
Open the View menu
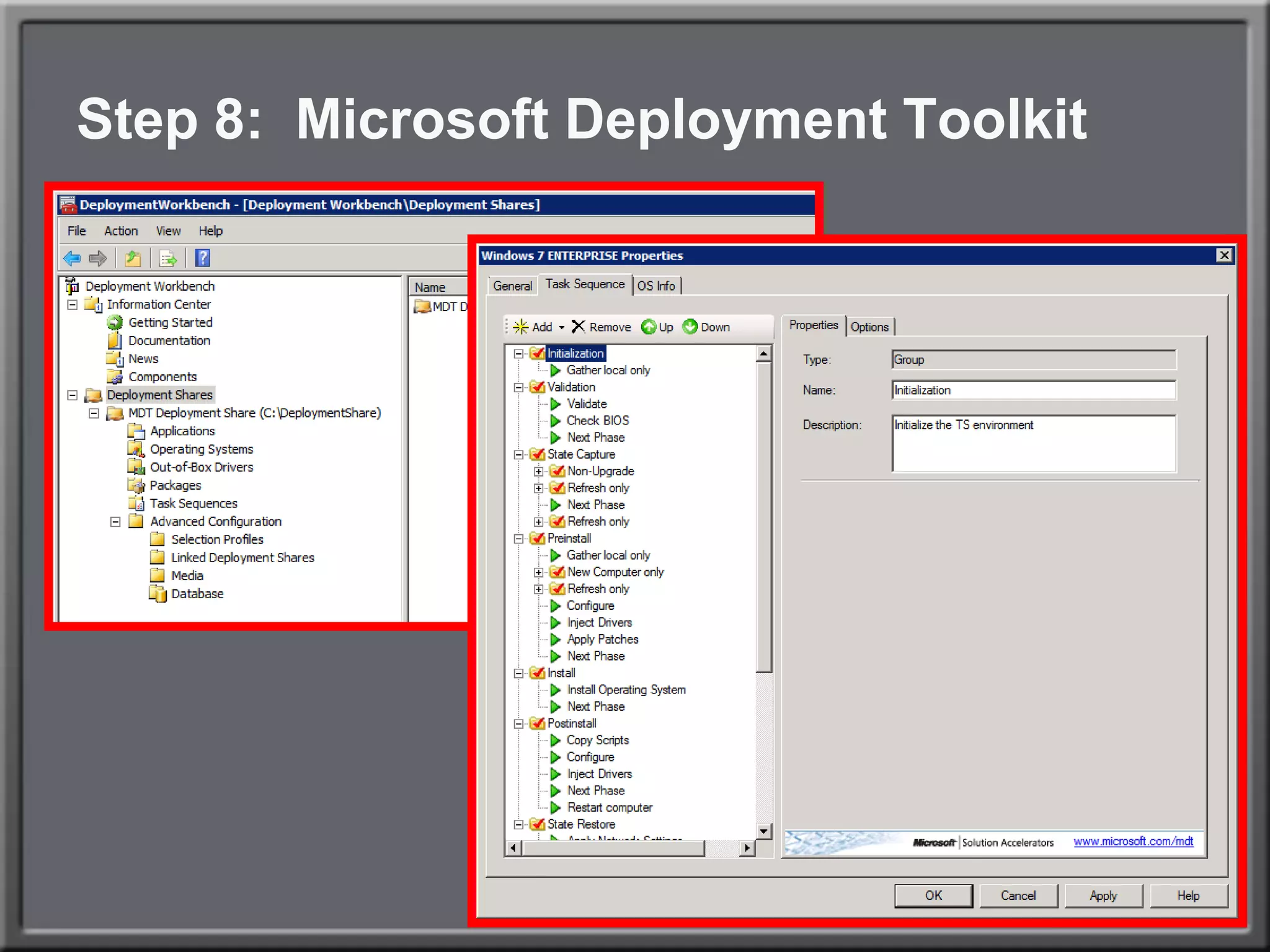(x=168, y=231)
